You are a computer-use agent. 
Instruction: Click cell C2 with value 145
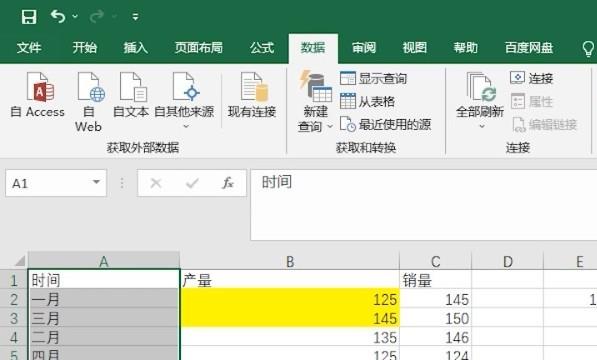[x=436, y=299]
